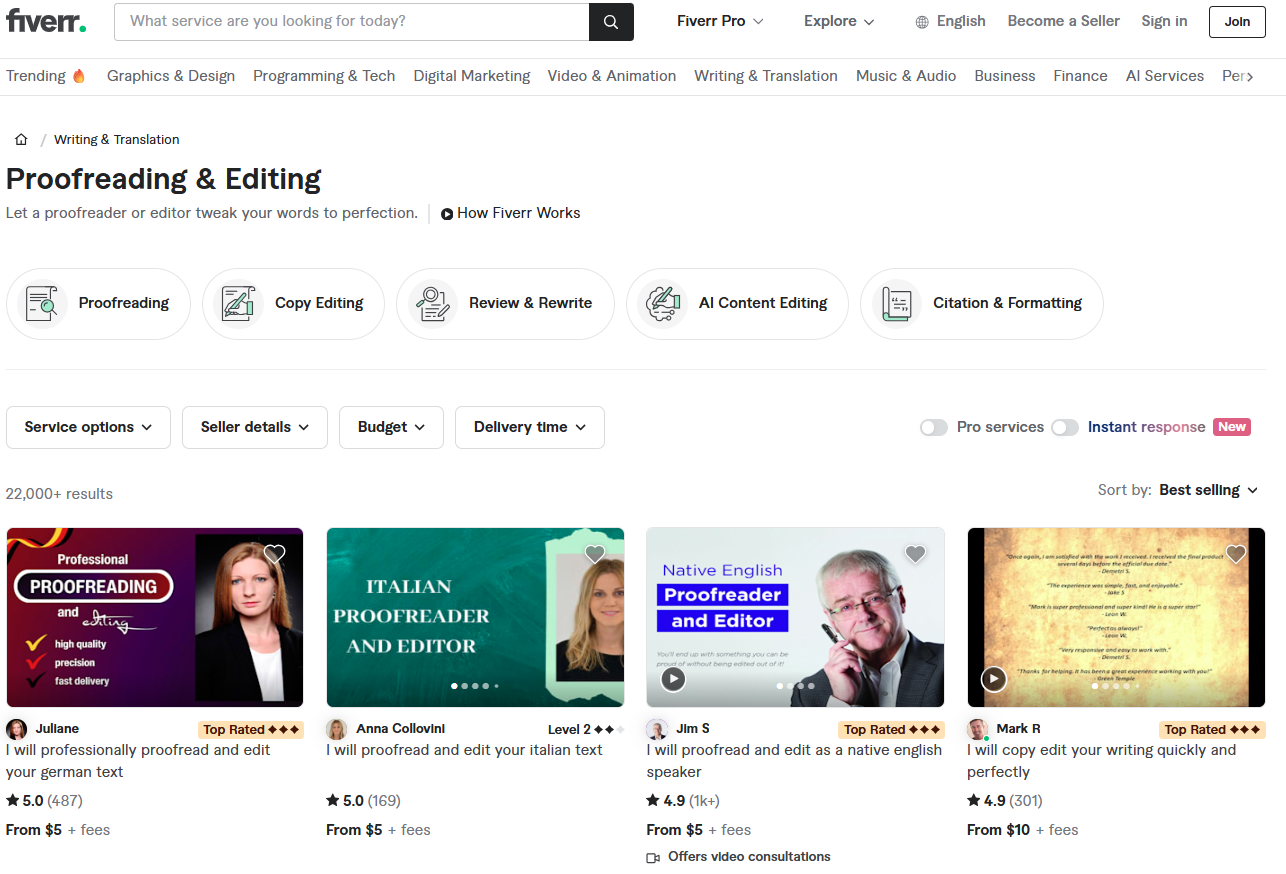Click the home breadcrumb icon

pyautogui.click(x=21, y=139)
